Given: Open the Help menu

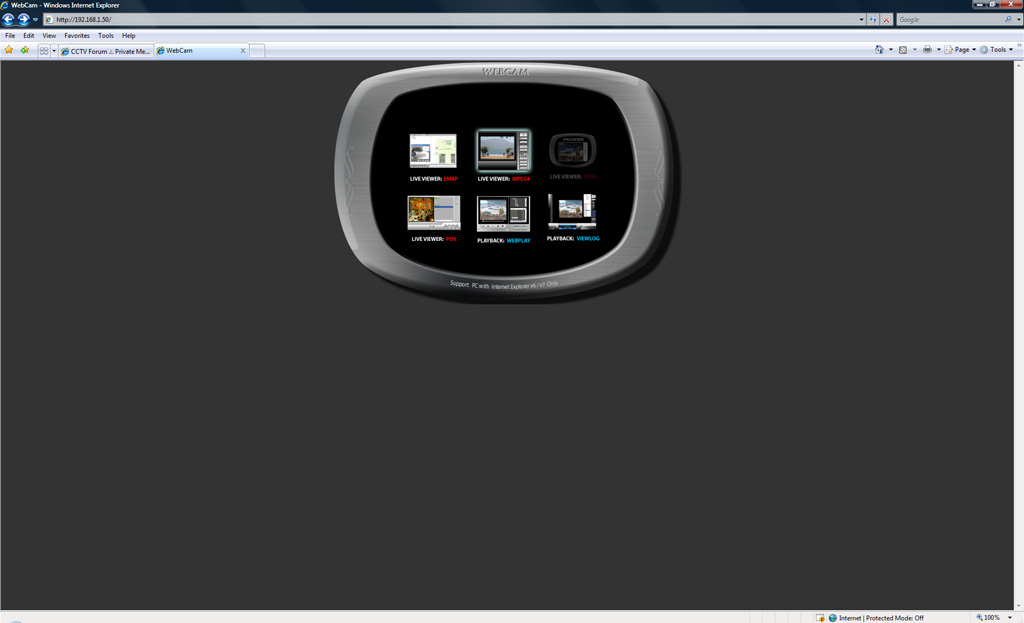Looking at the screenshot, I should click(x=128, y=35).
